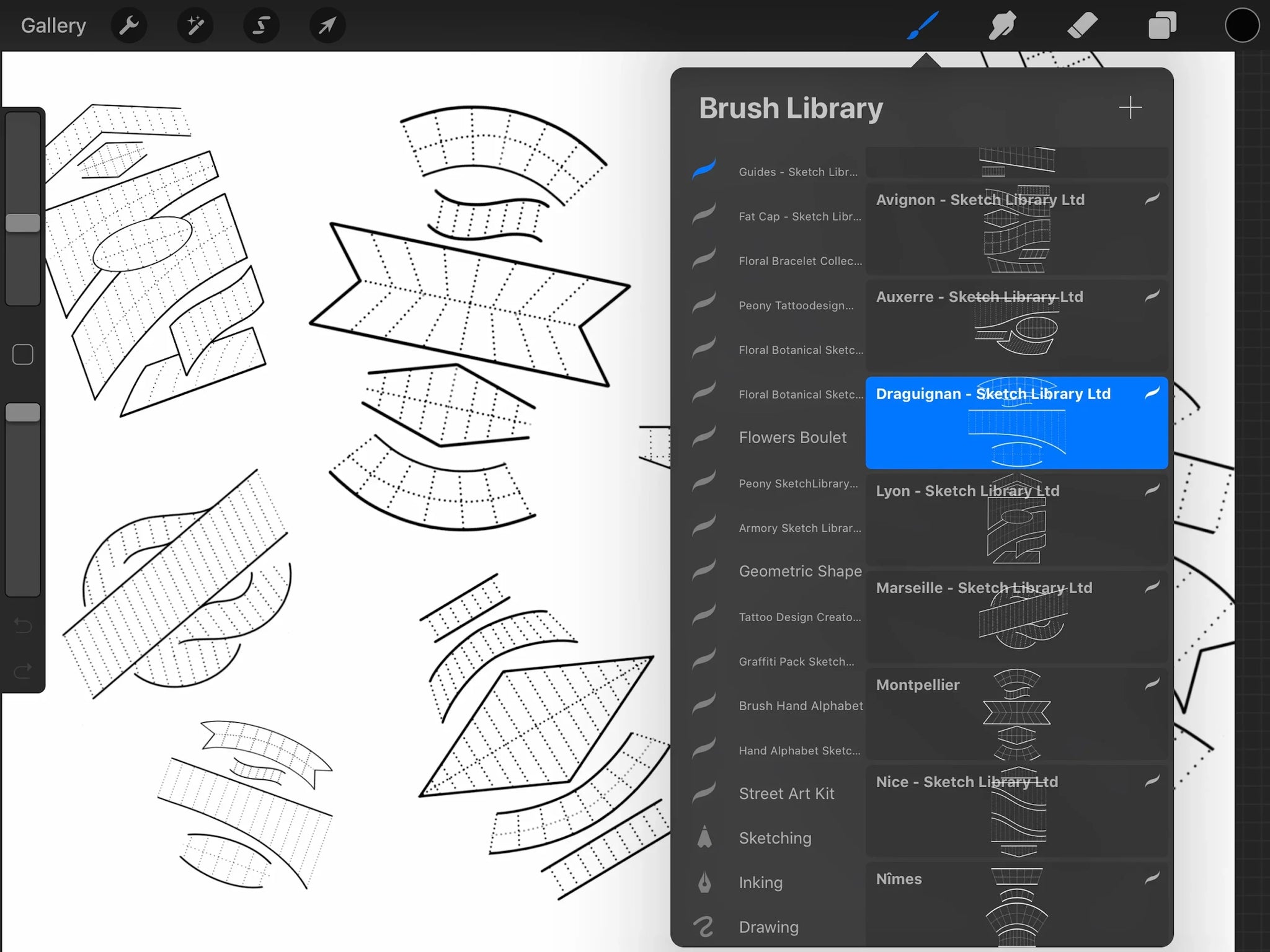The image size is (1270, 952).
Task: Open Armory Sketch Librar... brush set
Action: tap(776, 528)
